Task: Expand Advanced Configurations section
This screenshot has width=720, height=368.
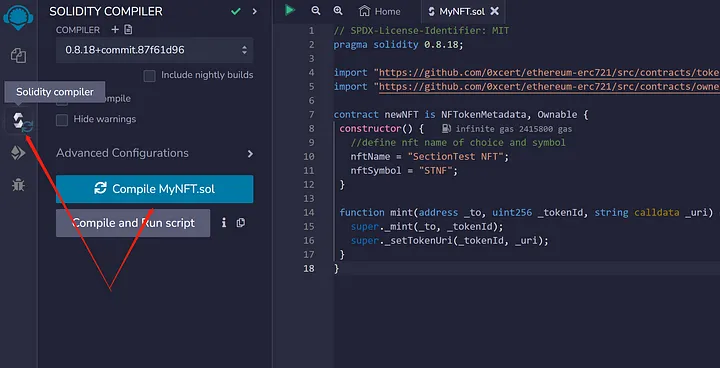Action: click(154, 153)
